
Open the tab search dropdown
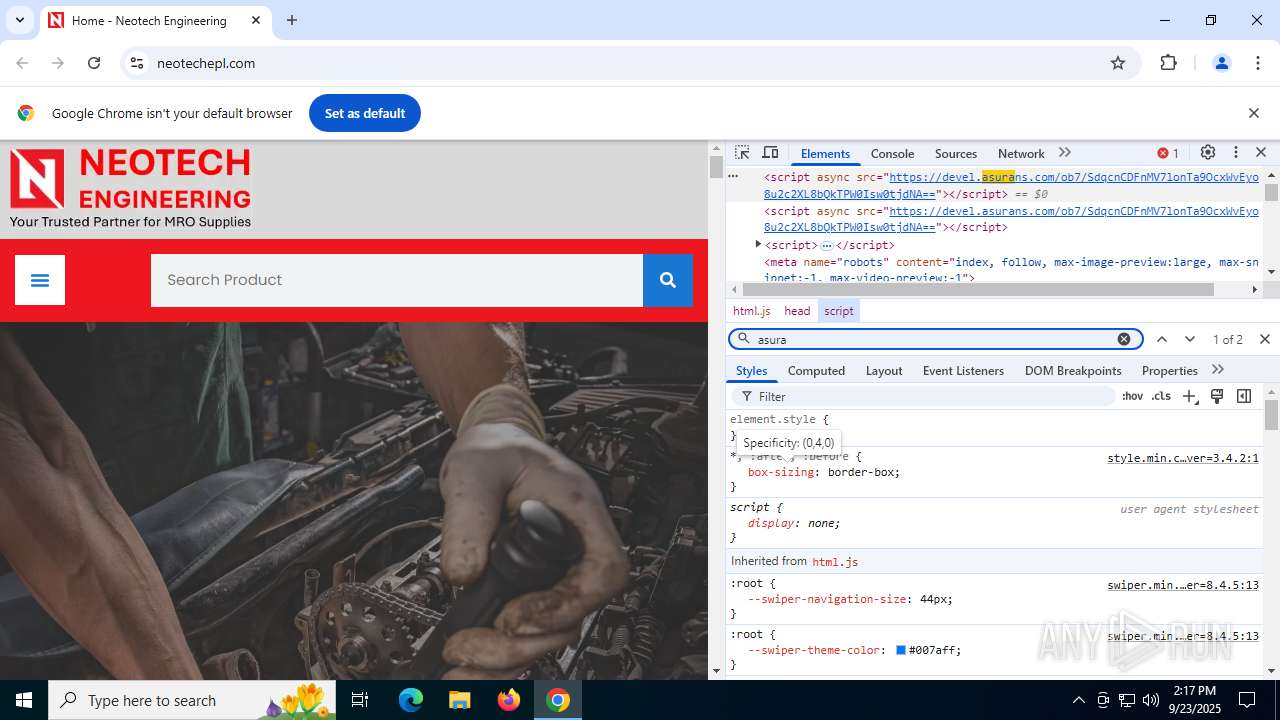tap(19, 20)
